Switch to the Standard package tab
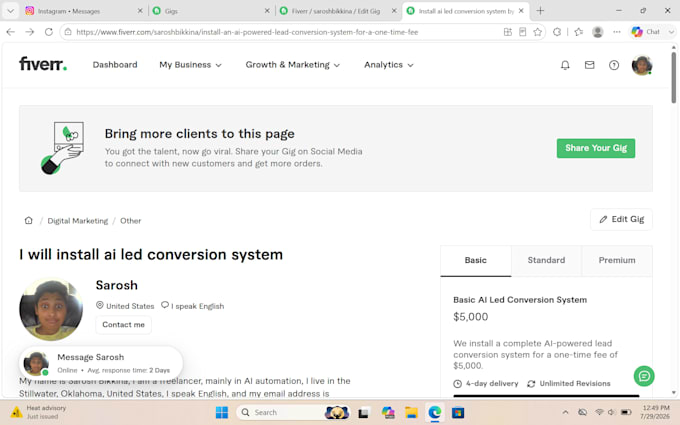 click(546, 260)
